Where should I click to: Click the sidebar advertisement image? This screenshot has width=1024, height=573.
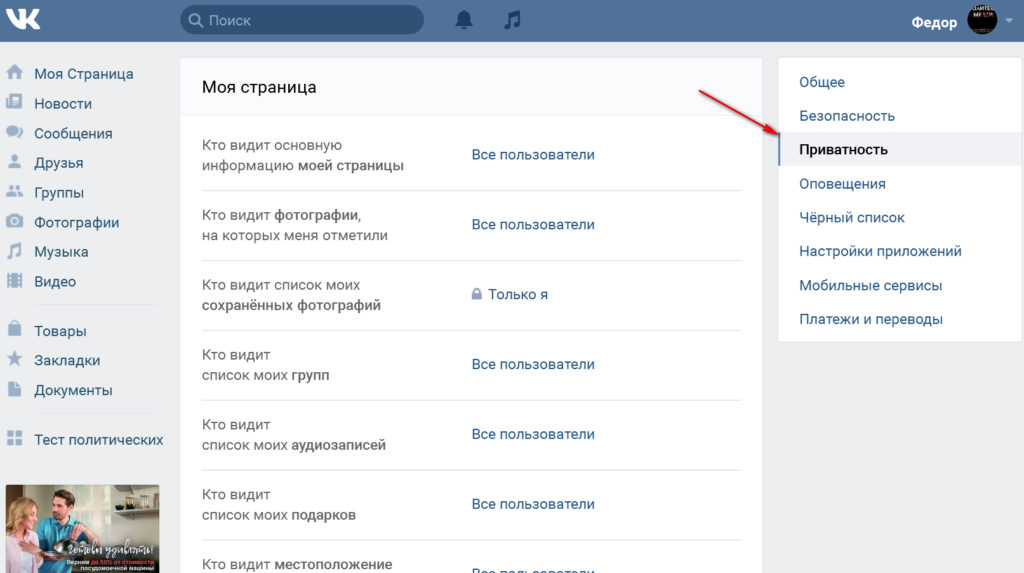tap(82, 529)
